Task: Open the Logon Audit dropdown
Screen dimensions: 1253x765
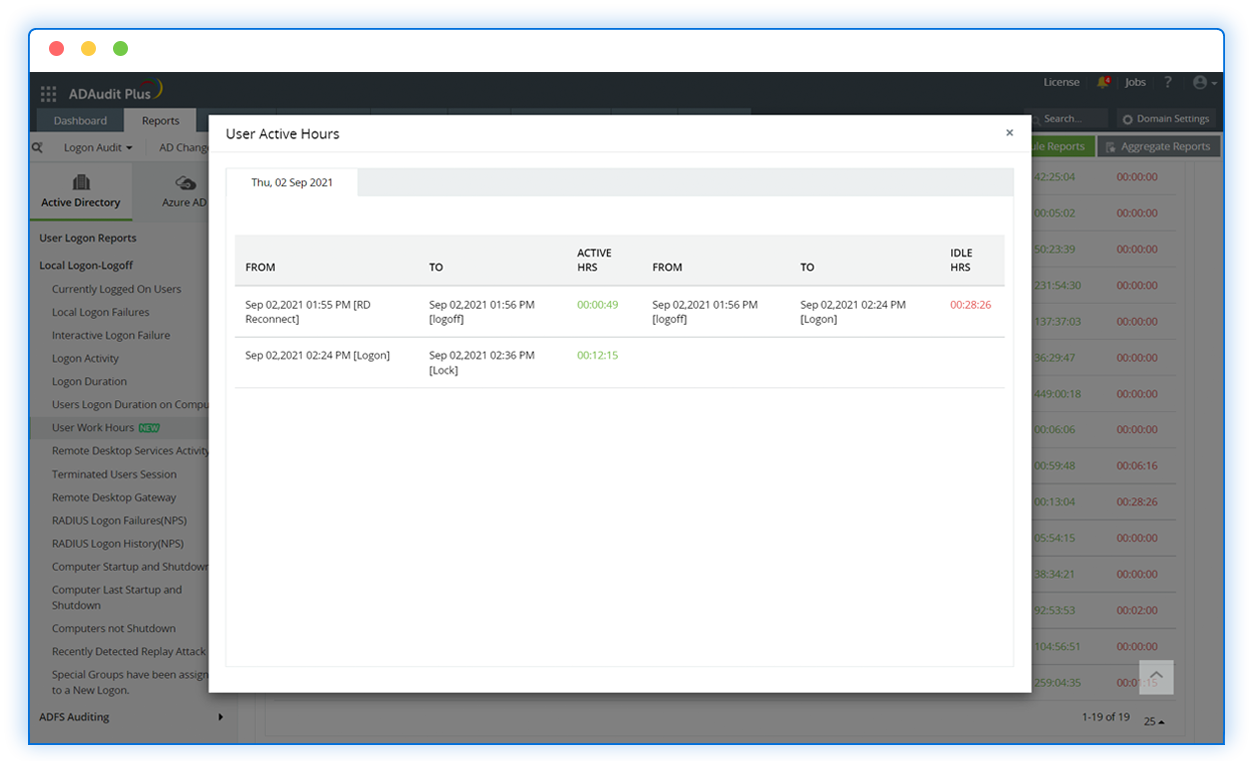Action: tap(97, 147)
